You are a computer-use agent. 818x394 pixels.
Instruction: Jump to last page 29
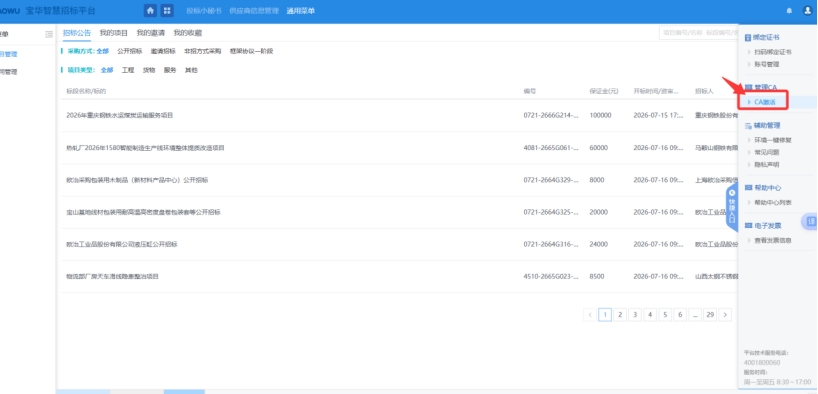tap(710, 315)
